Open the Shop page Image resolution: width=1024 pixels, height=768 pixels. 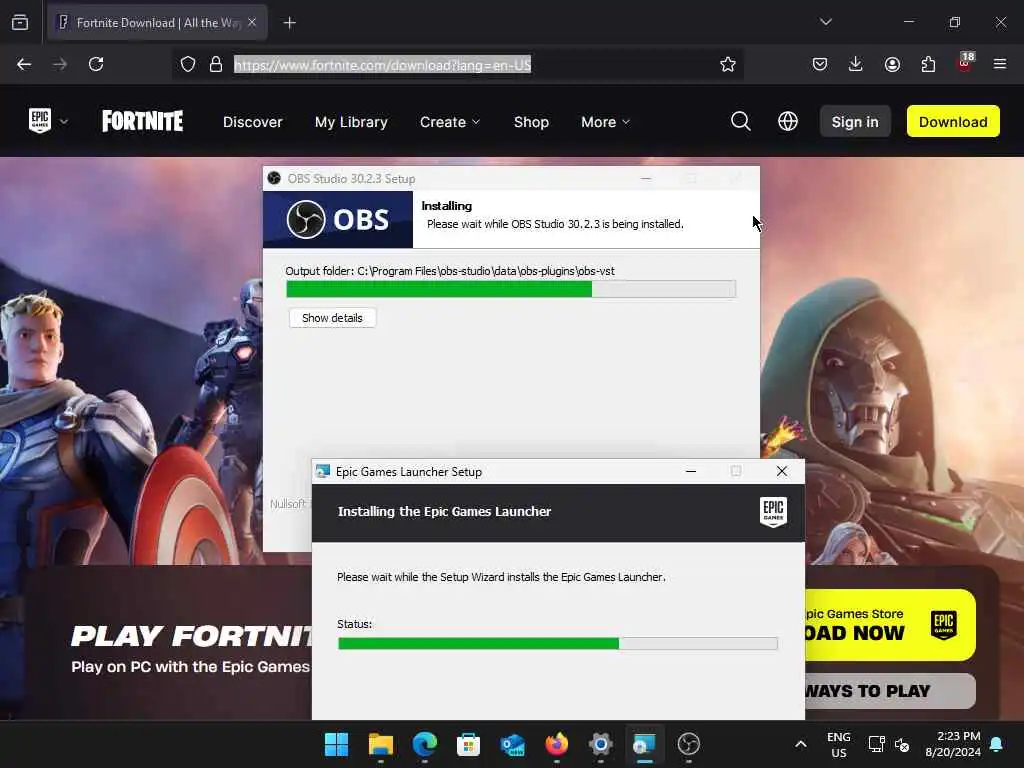531,122
